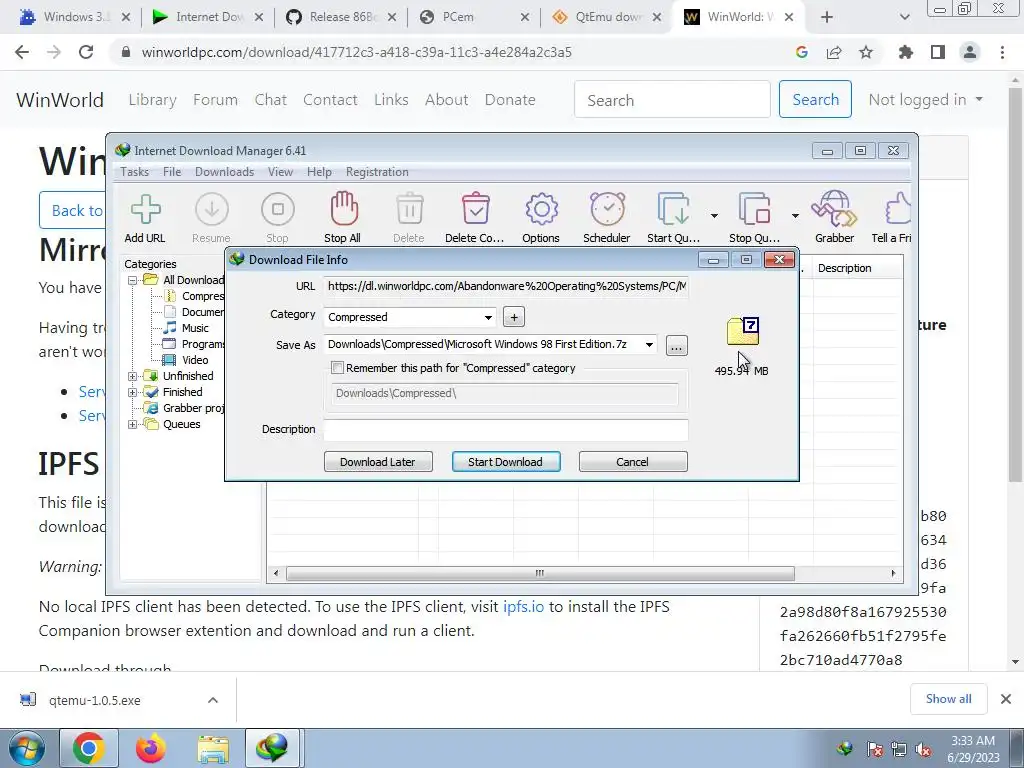The height and width of the screenshot is (768, 1024).
Task: Open the Help menu in IDM
Action: click(319, 172)
